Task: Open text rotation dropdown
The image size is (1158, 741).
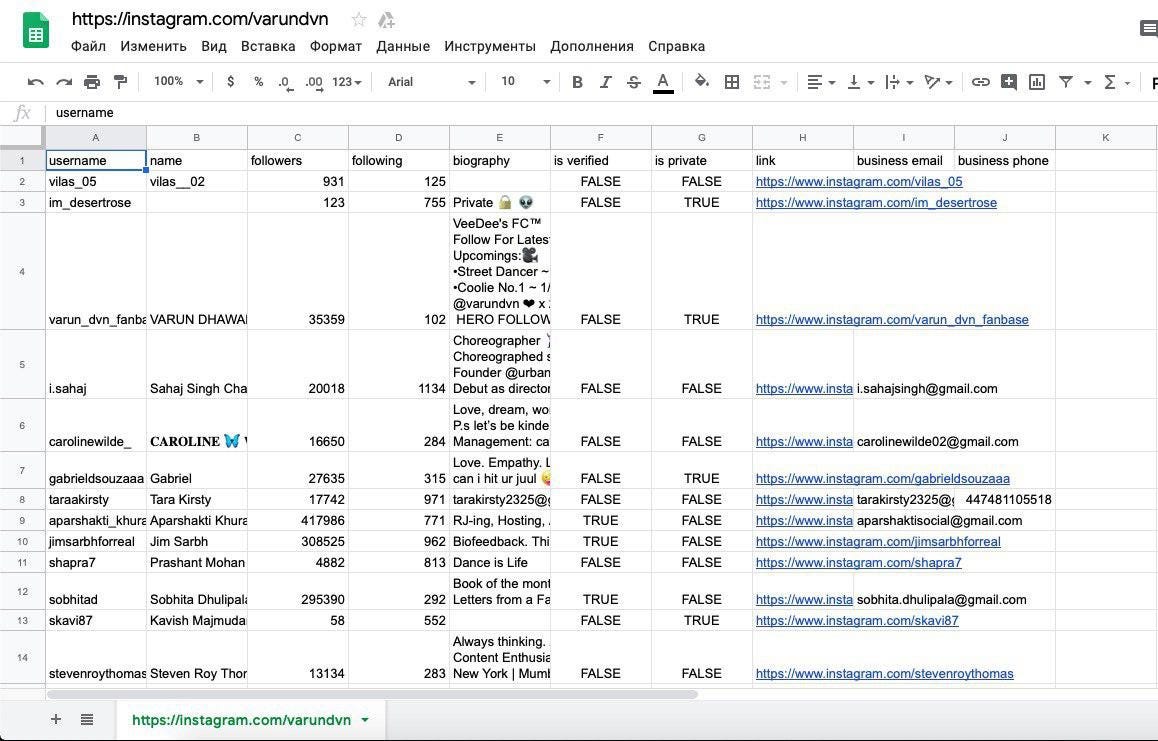Action: point(939,82)
